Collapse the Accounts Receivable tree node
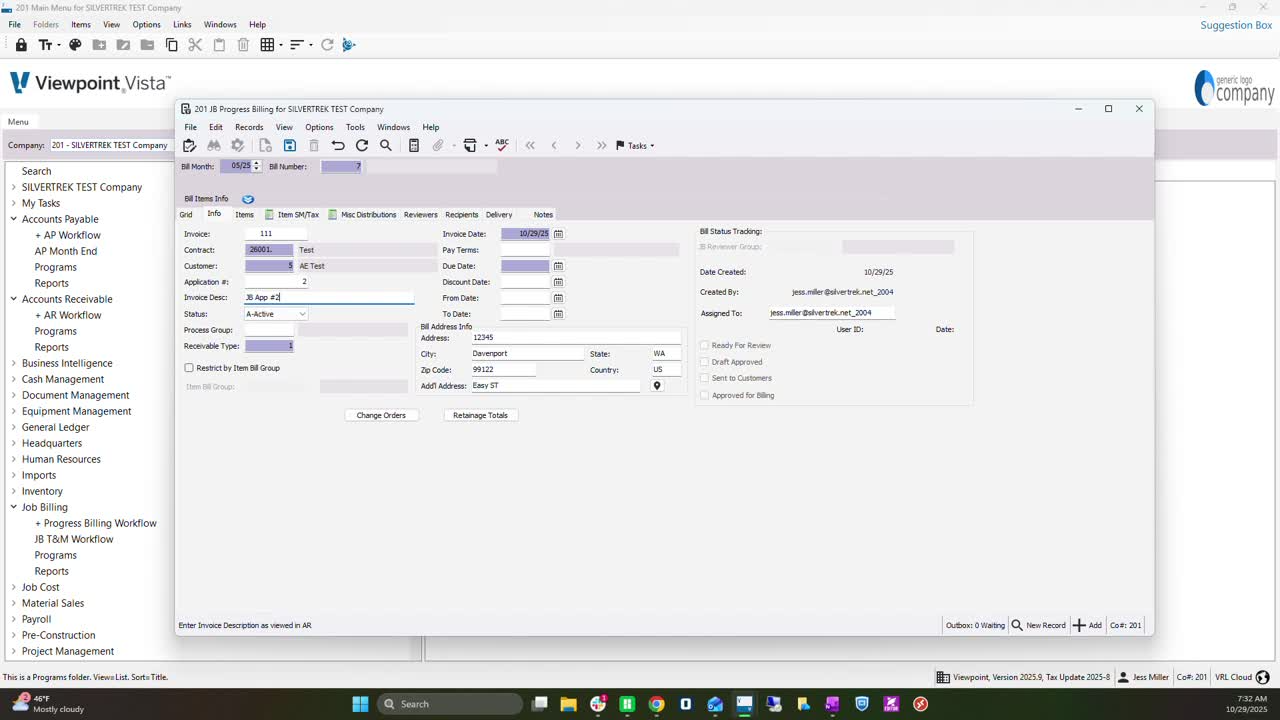The height and width of the screenshot is (720, 1280). pos(14,299)
